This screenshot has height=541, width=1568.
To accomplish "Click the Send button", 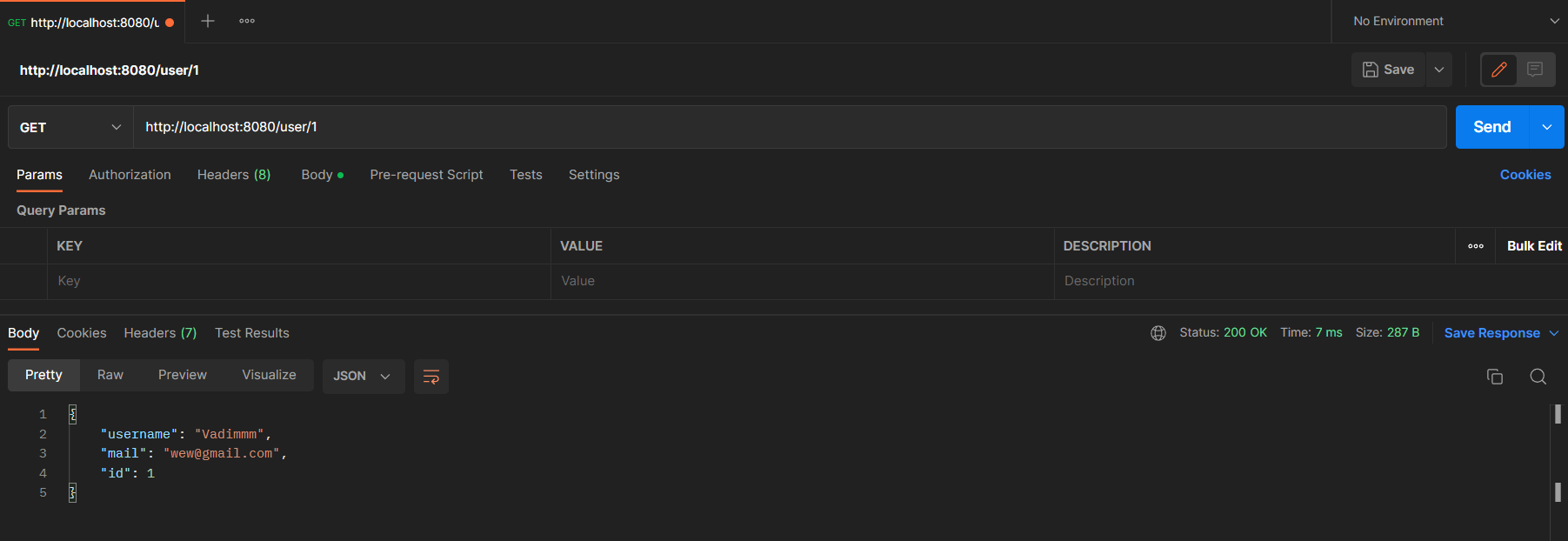I will tap(1491, 127).
